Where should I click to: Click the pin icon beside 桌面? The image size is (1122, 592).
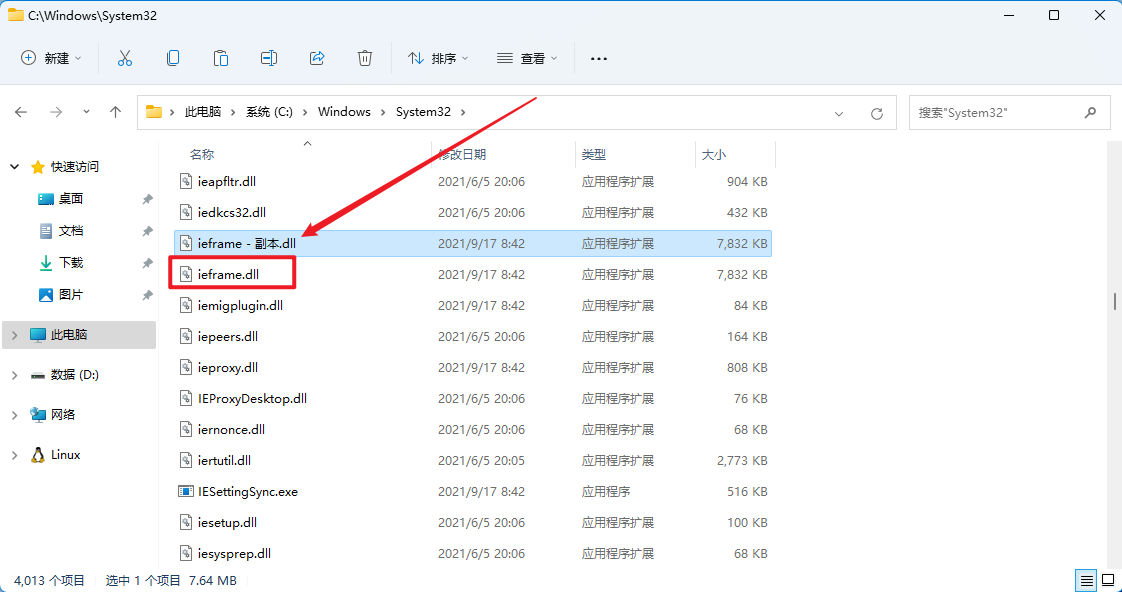click(x=147, y=199)
